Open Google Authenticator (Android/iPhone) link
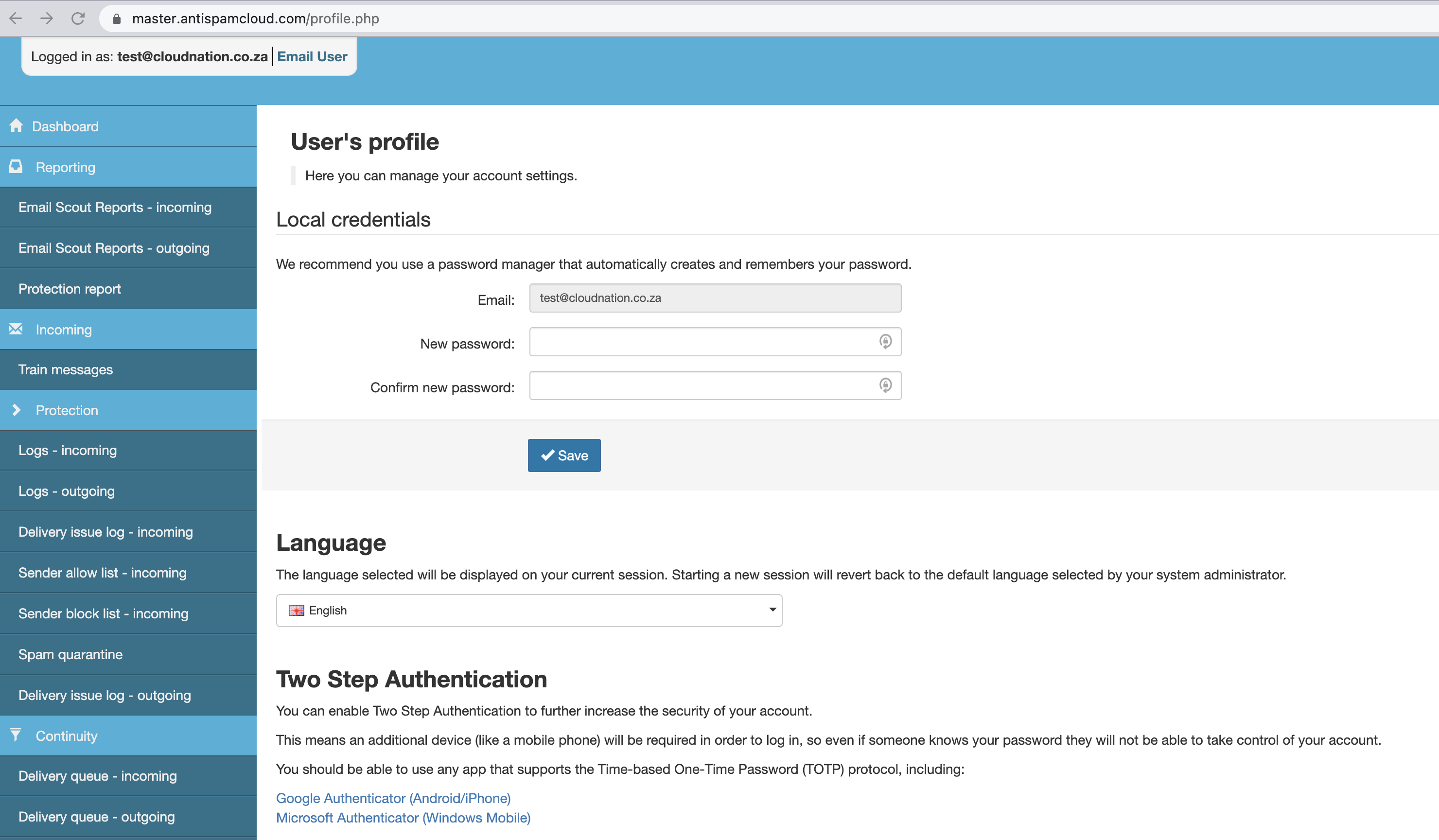Image resolution: width=1439 pixels, height=840 pixels. point(393,798)
